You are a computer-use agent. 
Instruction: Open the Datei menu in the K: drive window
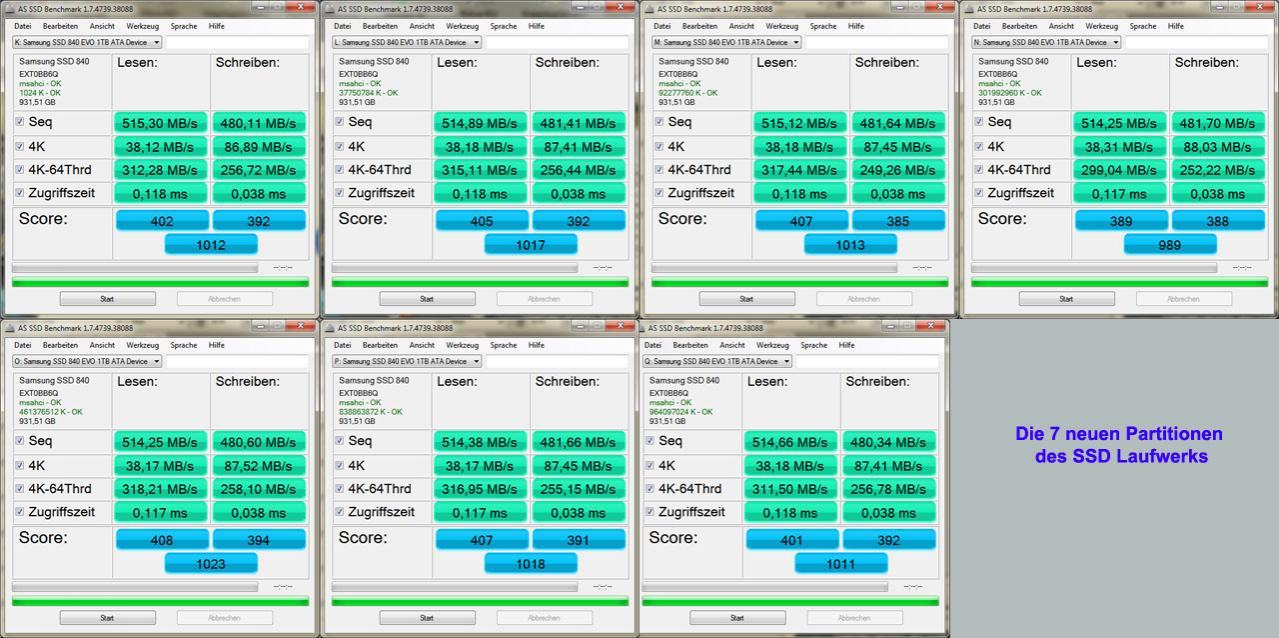22,26
